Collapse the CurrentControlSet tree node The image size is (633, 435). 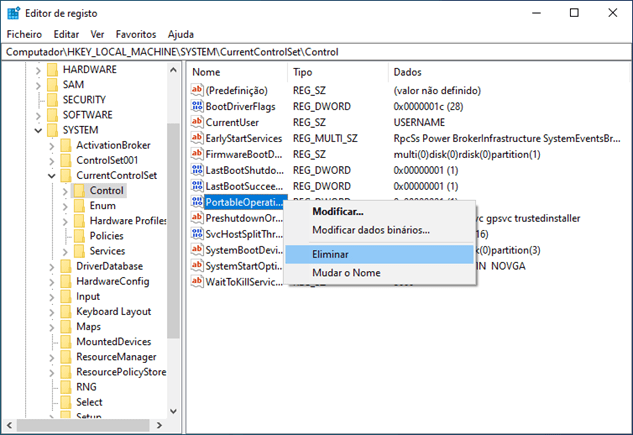pos(52,175)
